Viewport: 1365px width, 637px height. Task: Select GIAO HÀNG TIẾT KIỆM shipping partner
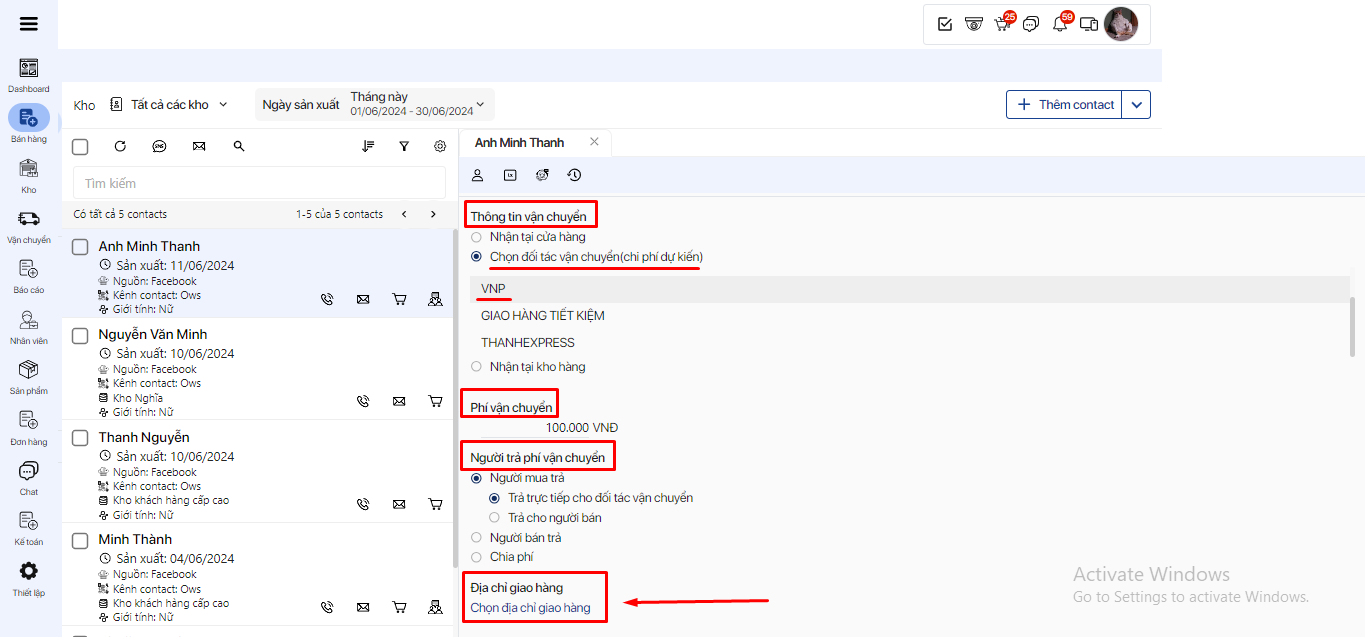point(542,316)
